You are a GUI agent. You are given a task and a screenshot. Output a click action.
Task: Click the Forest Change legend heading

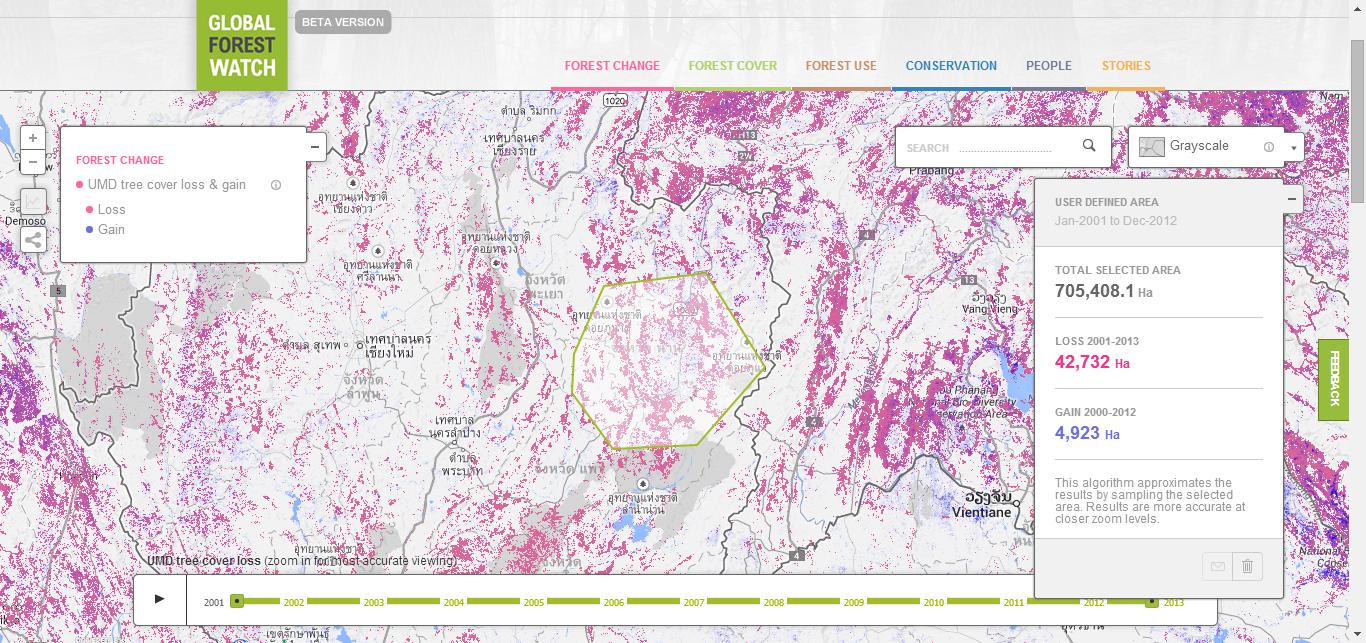[x=120, y=160]
